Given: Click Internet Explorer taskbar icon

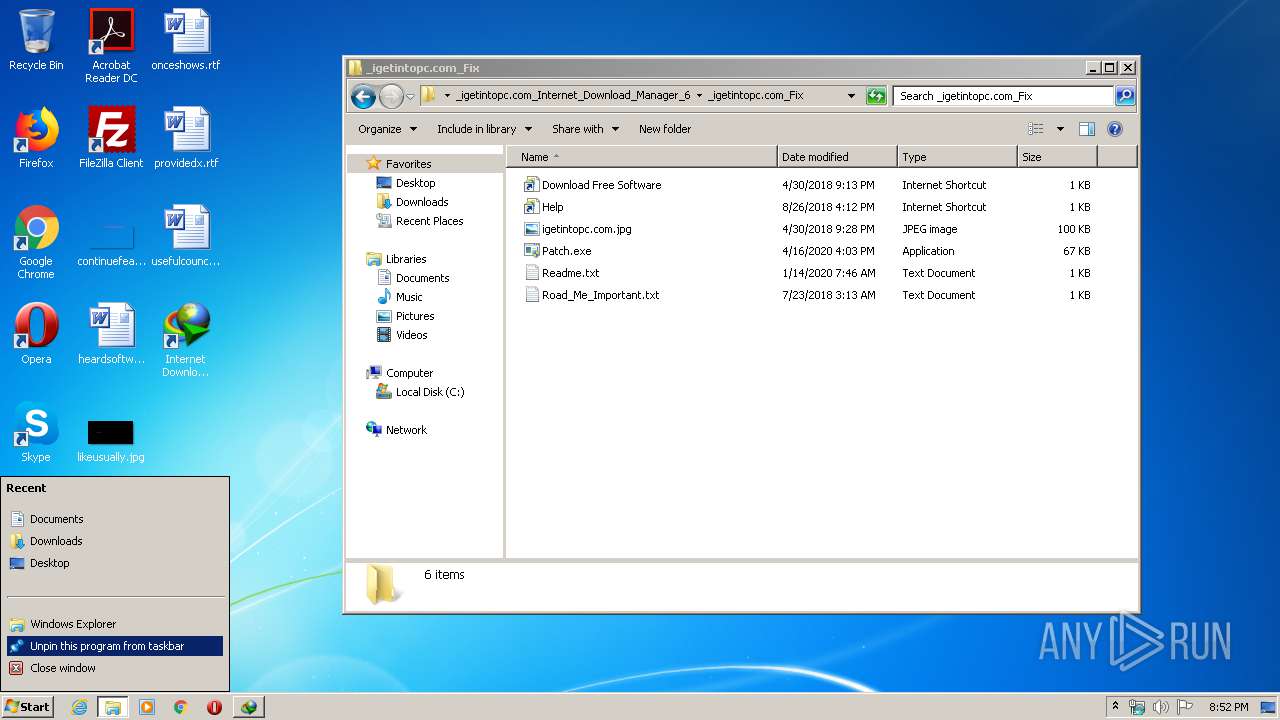Looking at the screenshot, I should tap(80, 707).
